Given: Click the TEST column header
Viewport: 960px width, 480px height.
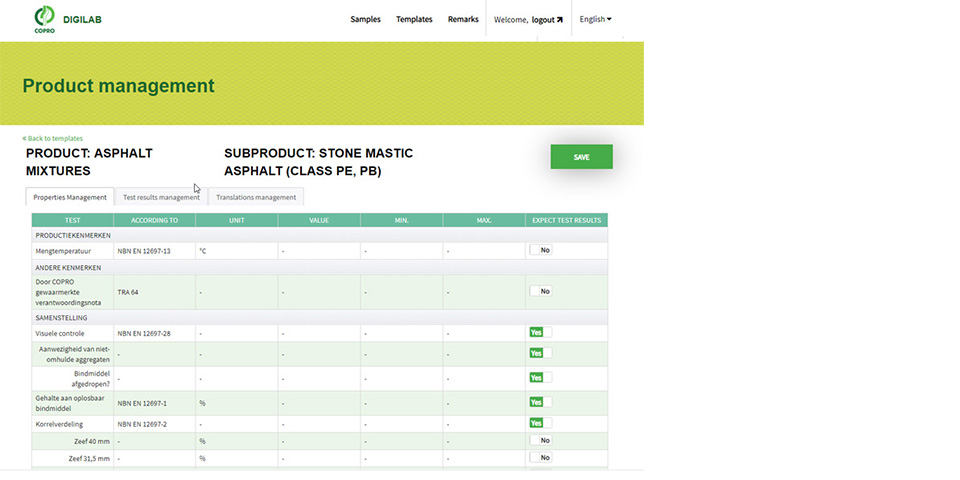Looking at the screenshot, I should pos(72,220).
